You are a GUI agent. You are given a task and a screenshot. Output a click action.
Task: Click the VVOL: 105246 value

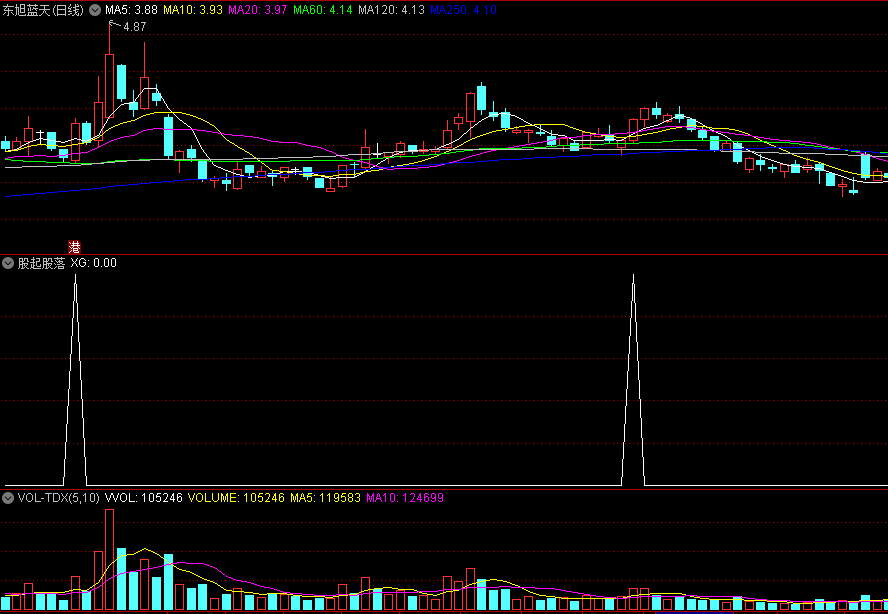(144, 498)
